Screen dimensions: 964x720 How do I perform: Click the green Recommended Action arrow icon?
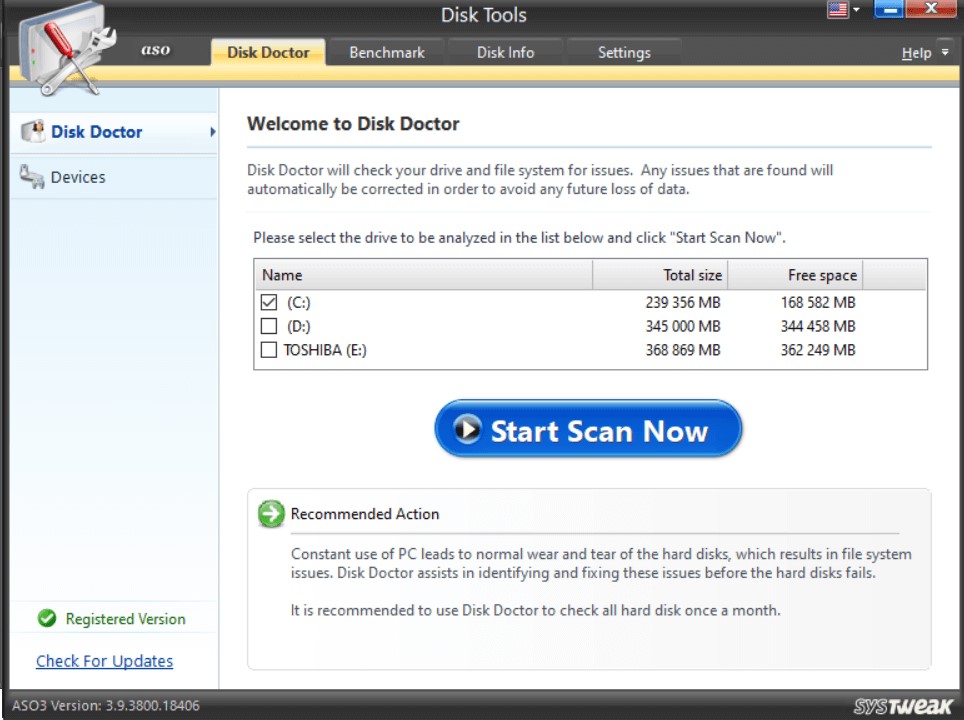pos(270,513)
